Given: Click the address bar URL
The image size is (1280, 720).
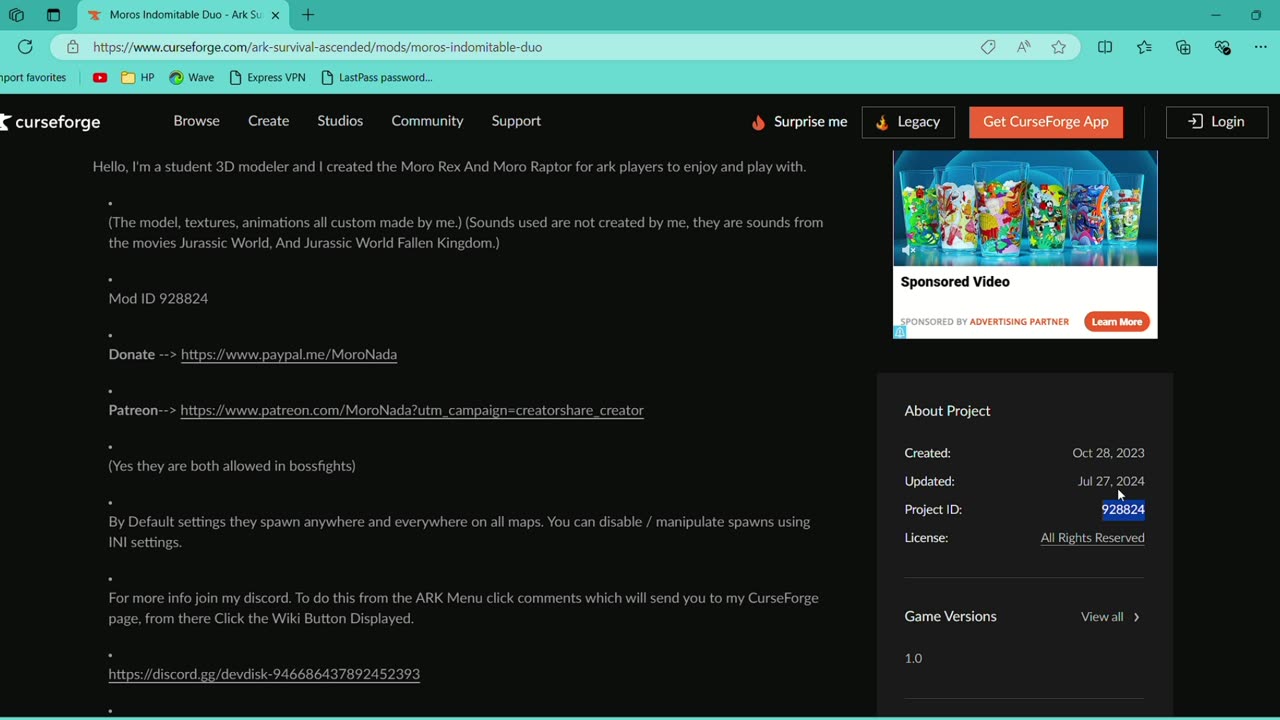Looking at the screenshot, I should tap(317, 47).
